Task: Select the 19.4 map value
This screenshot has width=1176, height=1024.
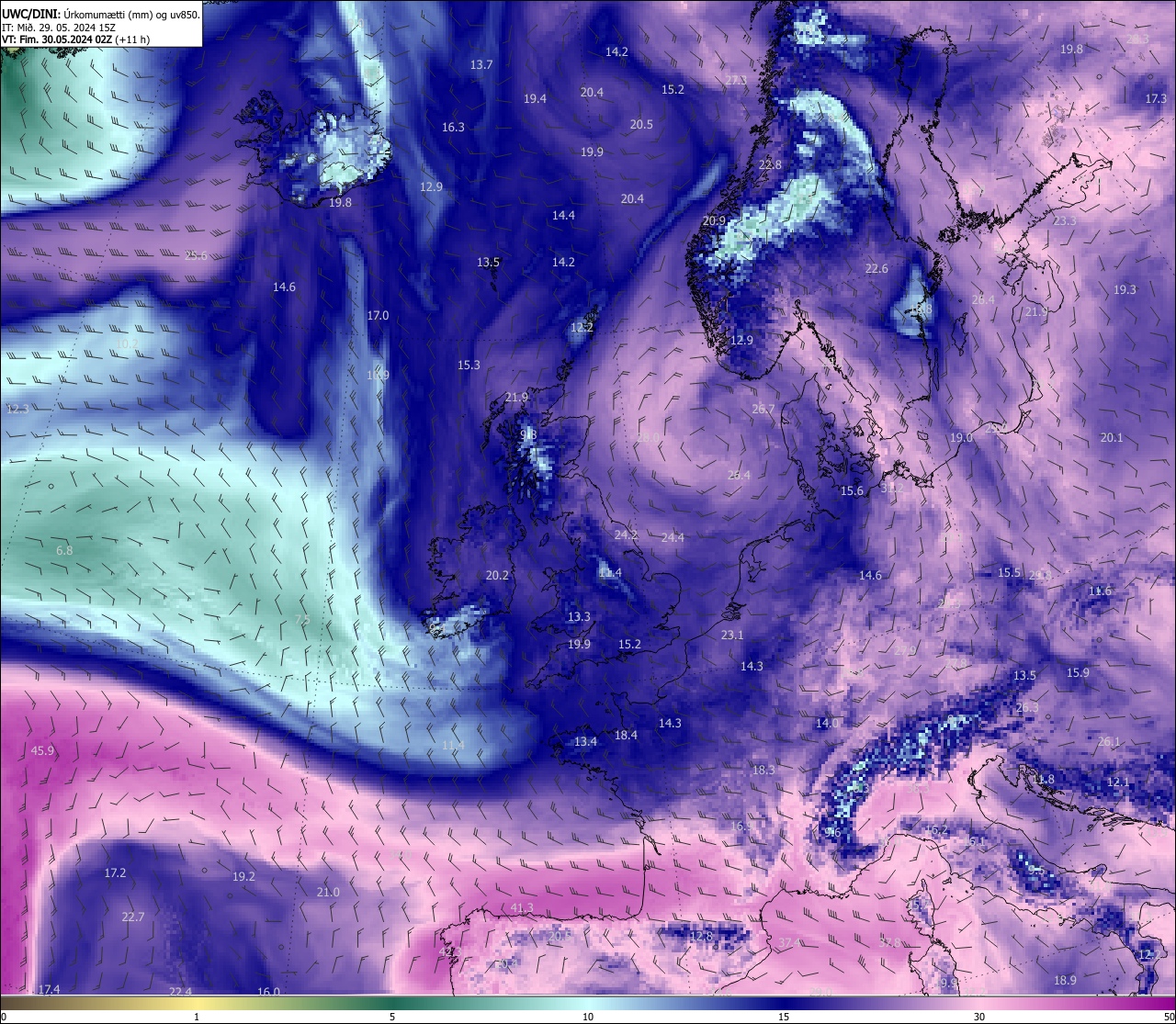Action: pyautogui.click(x=535, y=98)
